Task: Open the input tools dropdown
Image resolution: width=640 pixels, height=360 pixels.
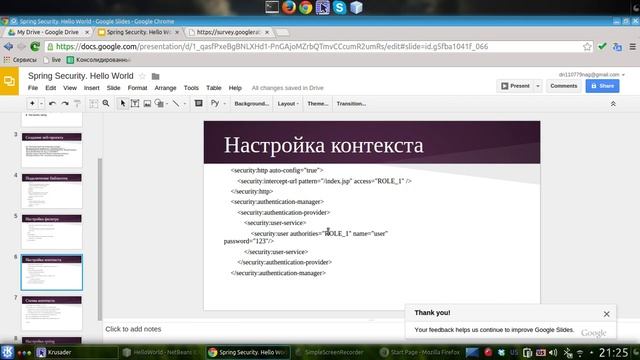Action: pos(218,104)
